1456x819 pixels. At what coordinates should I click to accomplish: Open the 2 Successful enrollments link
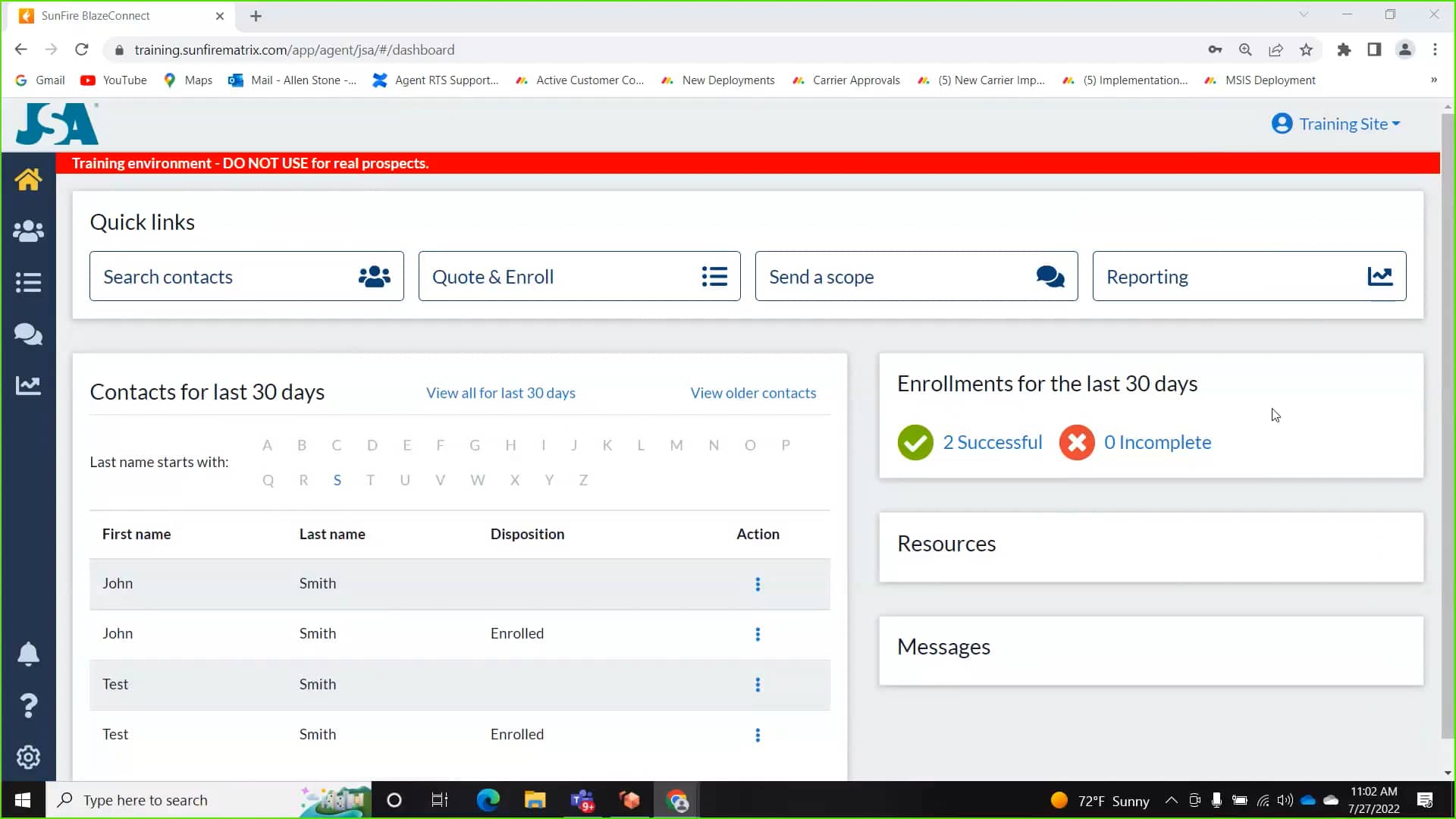[992, 442]
